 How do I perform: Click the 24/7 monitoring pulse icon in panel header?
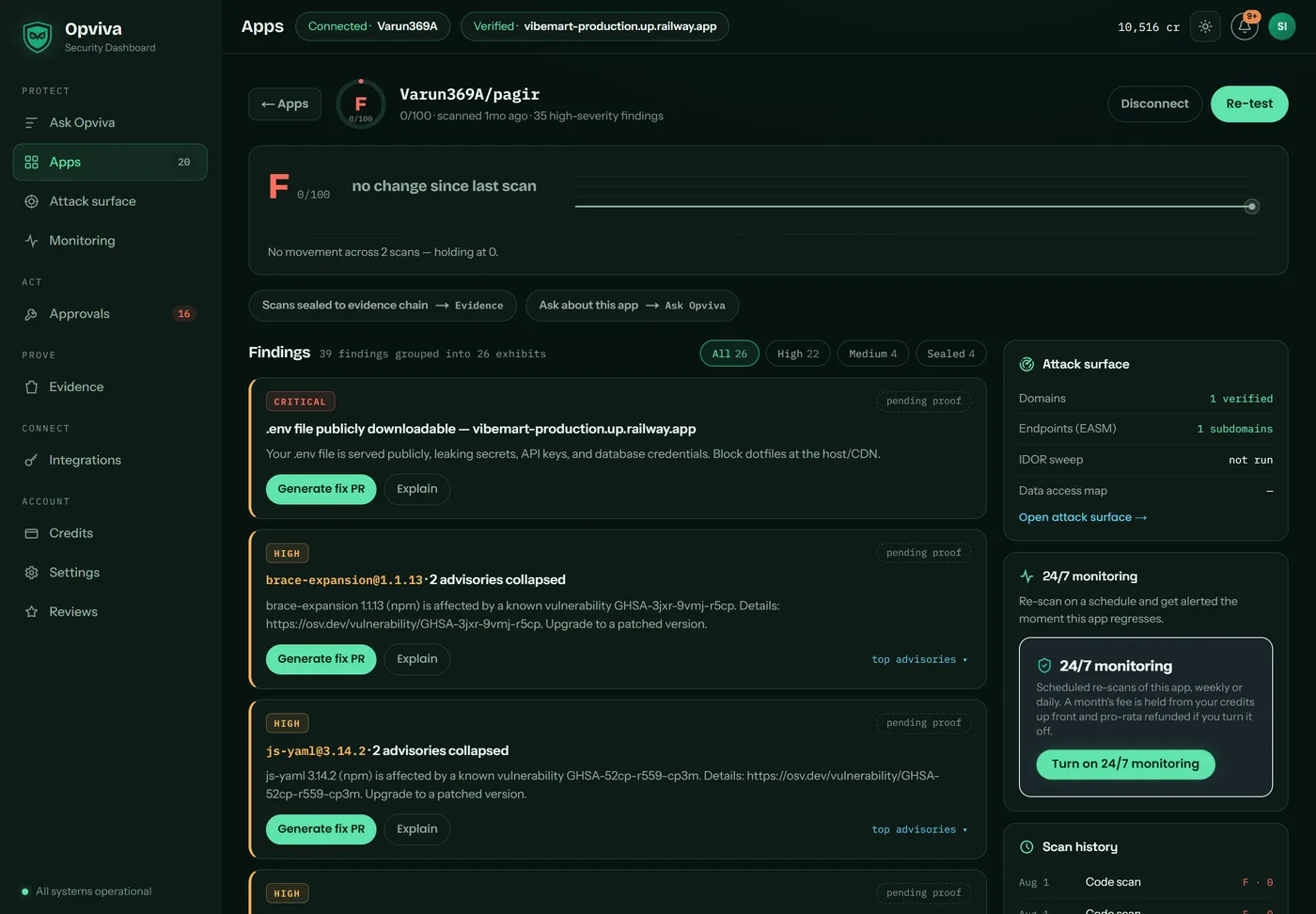1026,576
